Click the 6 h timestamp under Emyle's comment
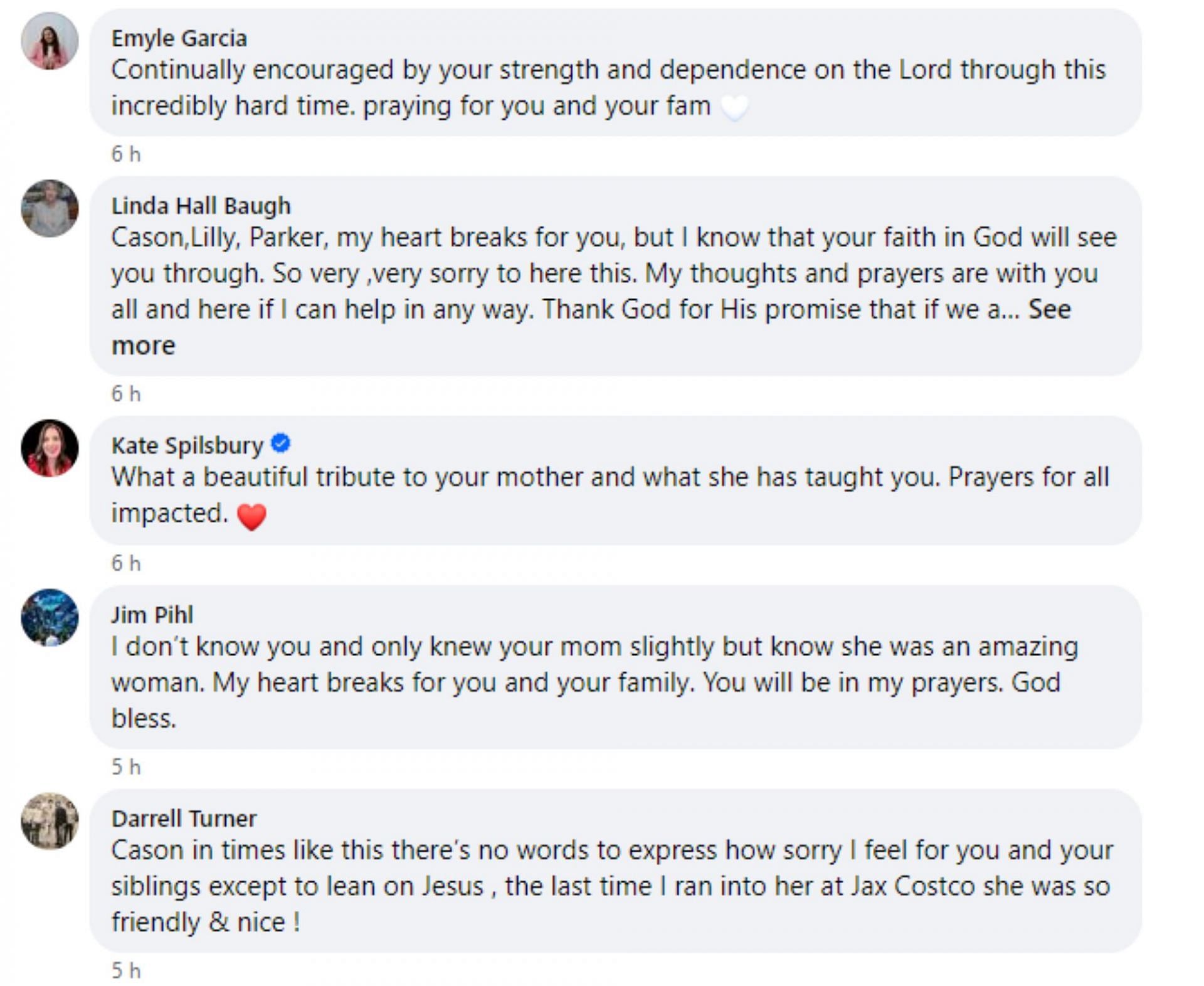Image resolution: width=1204 pixels, height=986 pixels. tap(126, 154)
